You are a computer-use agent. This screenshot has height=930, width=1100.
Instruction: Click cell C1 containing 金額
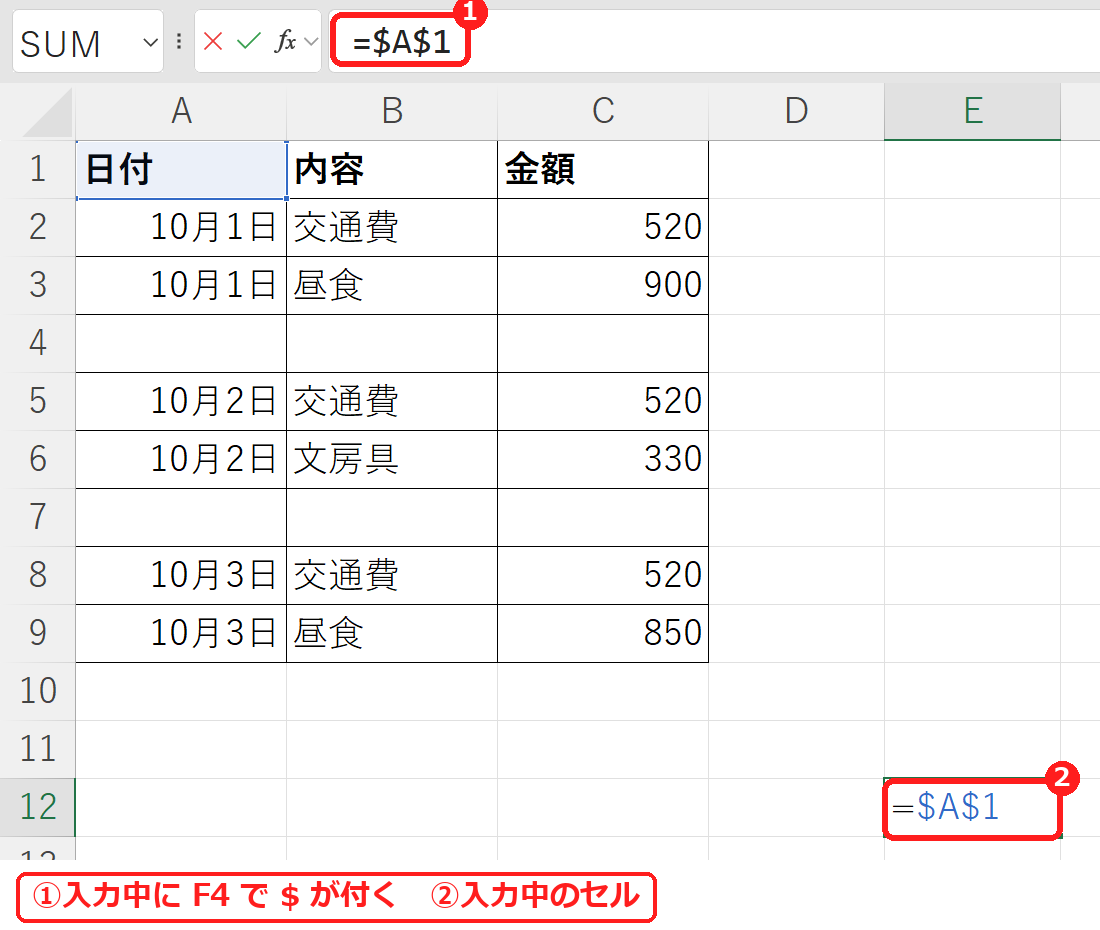603,170
